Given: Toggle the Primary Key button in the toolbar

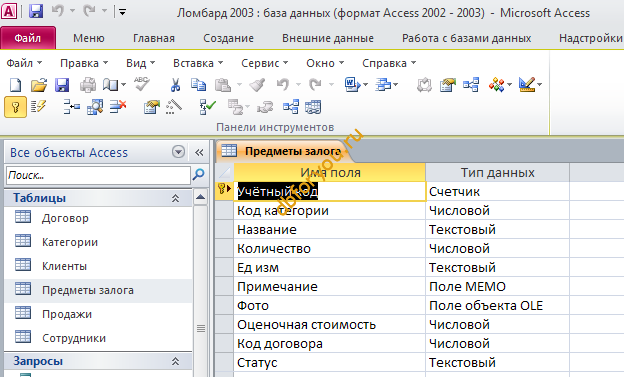Looking at the screenshot, I should pos(16,107).
